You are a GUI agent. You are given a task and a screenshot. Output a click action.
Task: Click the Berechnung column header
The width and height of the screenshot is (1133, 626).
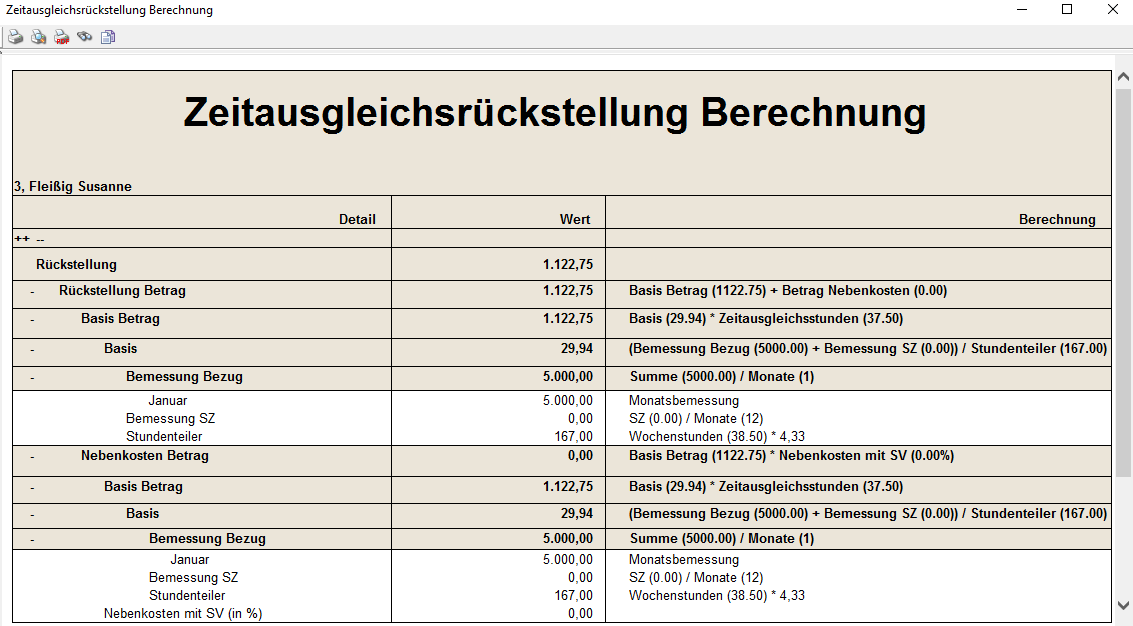coord(1056,220)
